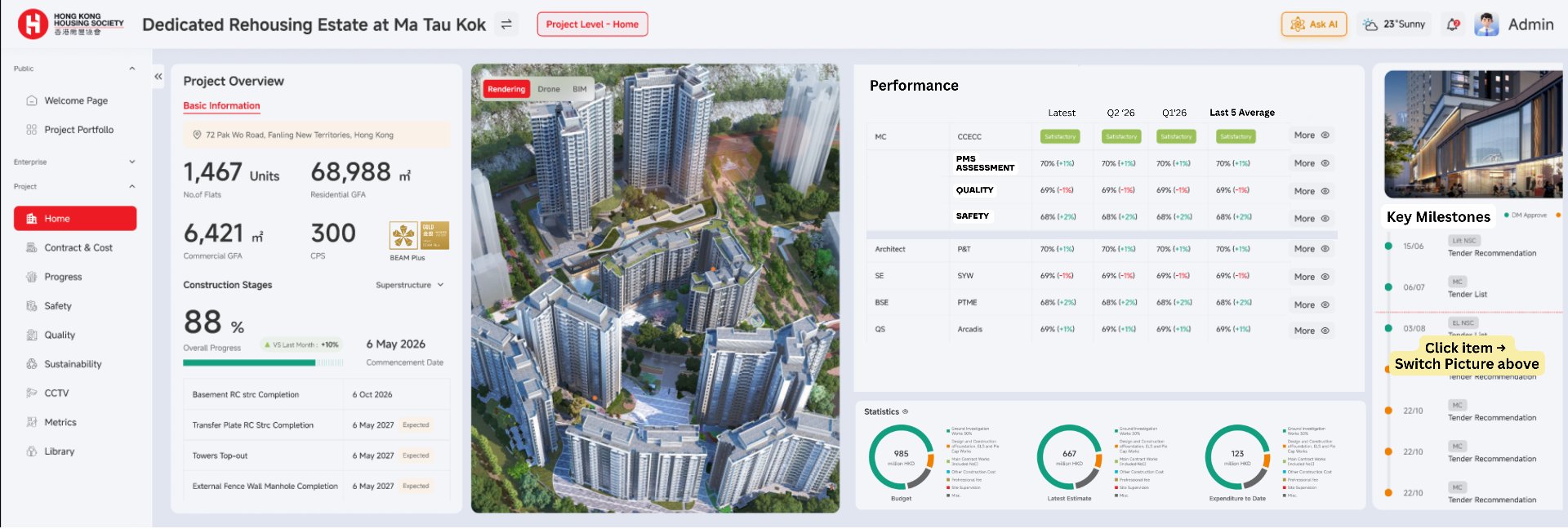Open the Superstructure stage dropdown
Screen dimensions: 1568x529
pyautogui.click(x=410, y=285)
